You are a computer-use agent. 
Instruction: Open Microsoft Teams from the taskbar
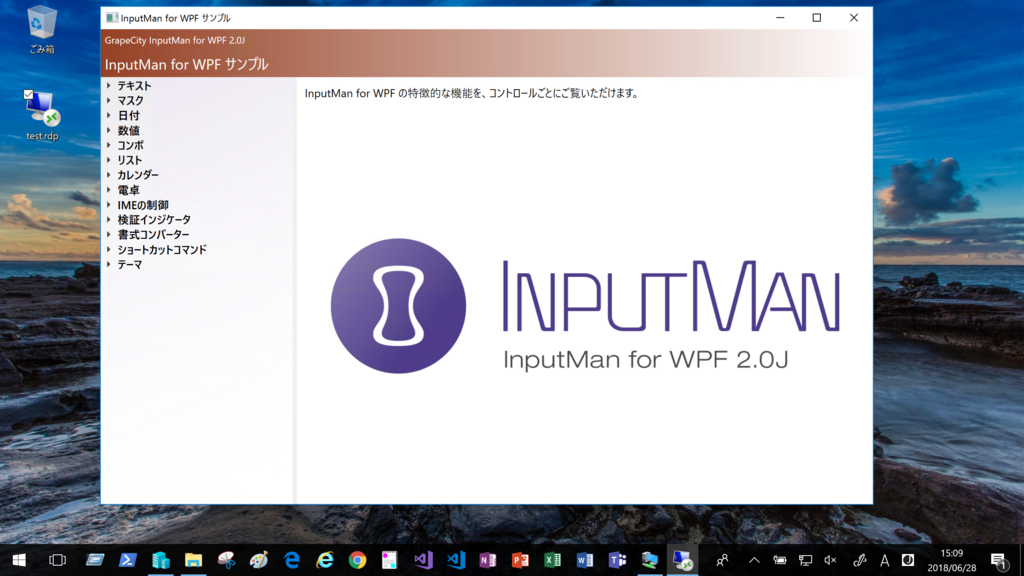[617, 560]
